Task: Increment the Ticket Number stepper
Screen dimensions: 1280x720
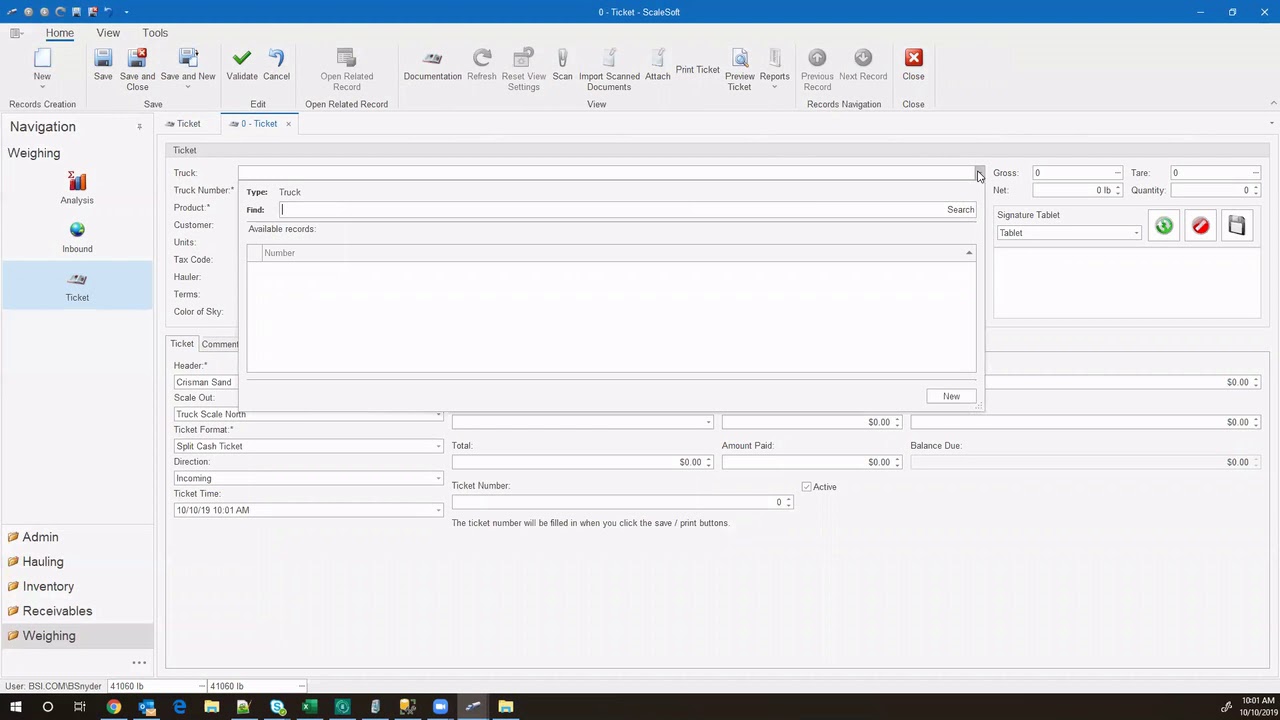Action: coord(788,499)
